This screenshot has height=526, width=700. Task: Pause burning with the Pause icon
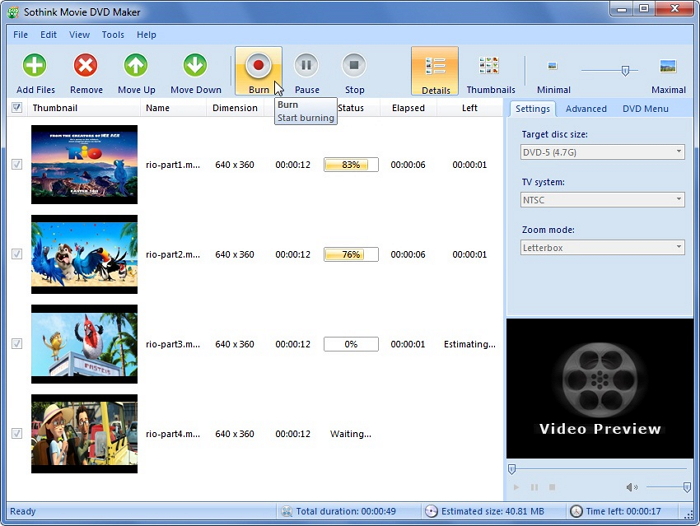tap(307, 66)
